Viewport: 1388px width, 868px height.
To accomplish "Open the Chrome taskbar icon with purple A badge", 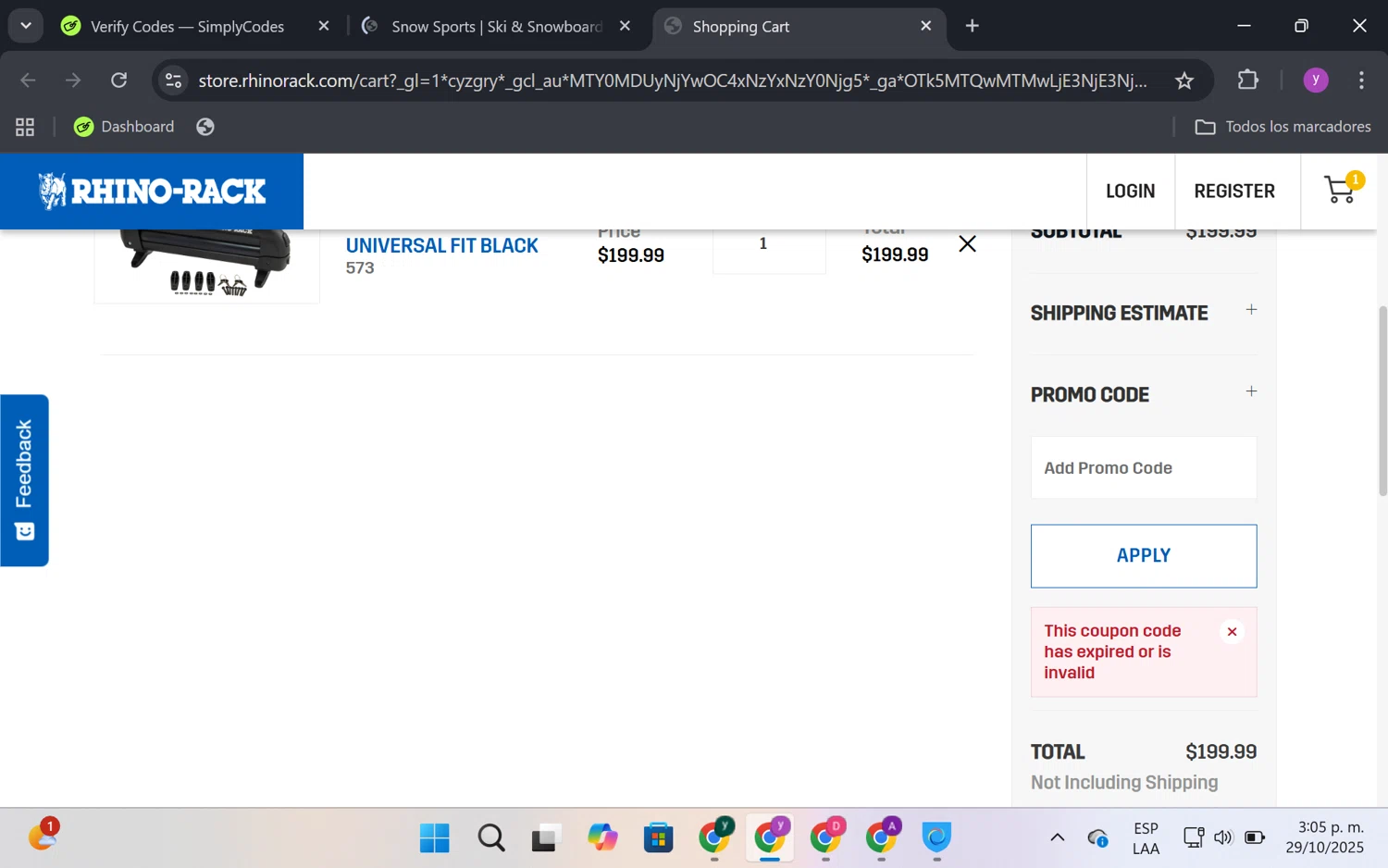I will (x=881, y=837).
